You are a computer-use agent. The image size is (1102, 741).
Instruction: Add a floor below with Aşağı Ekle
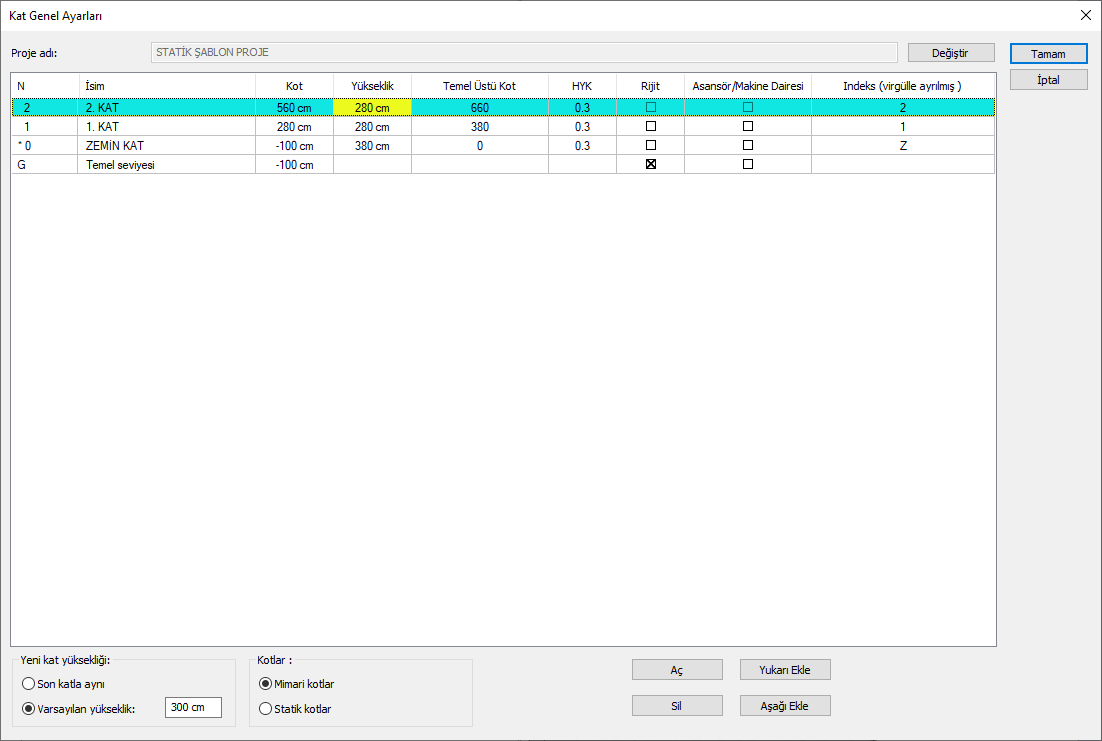[x=784, y=706]
